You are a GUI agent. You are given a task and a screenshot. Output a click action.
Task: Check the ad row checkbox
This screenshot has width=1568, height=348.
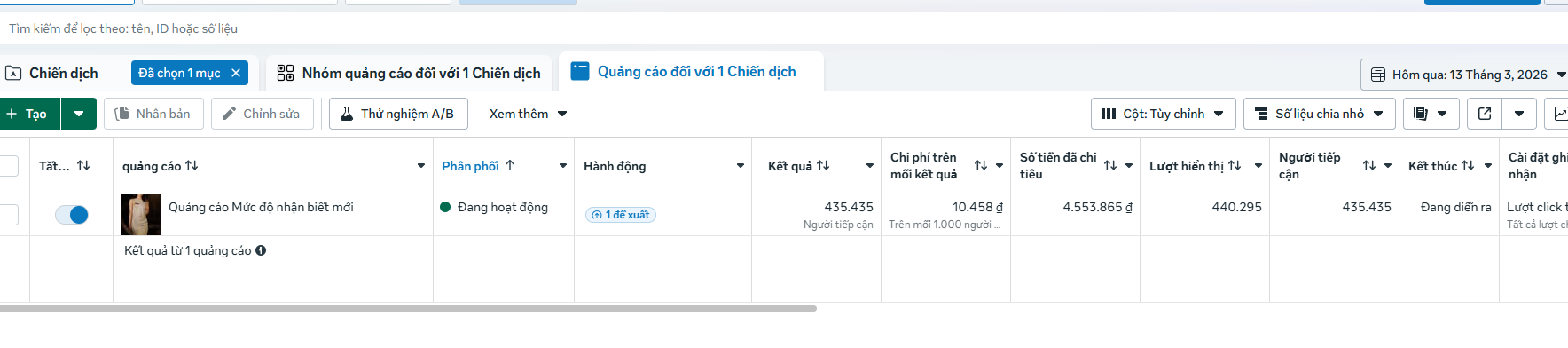[9, 215]
